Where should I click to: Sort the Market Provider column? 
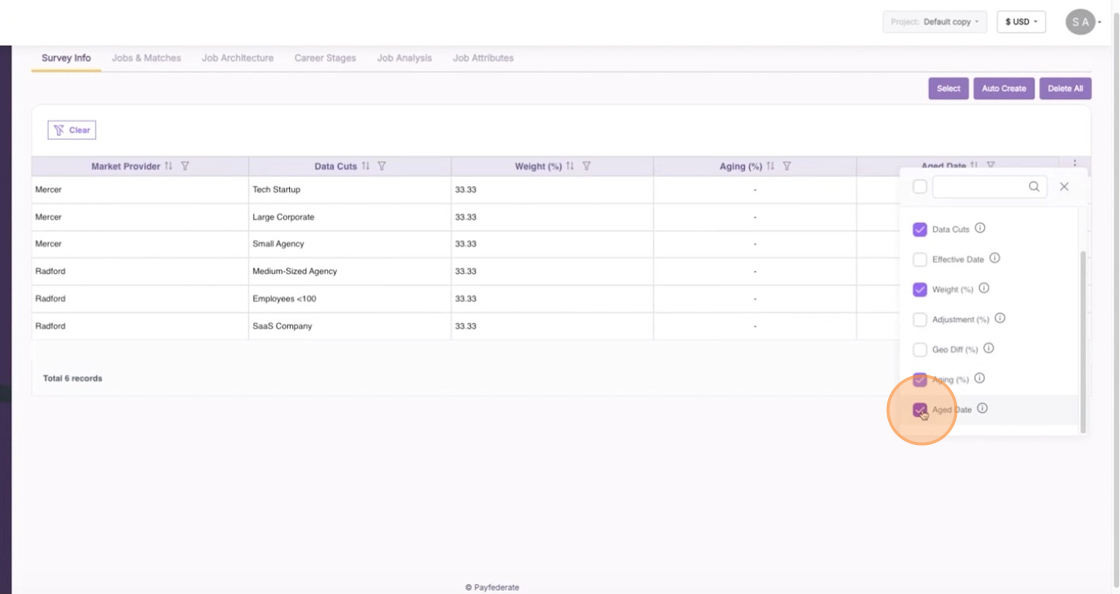169,166
